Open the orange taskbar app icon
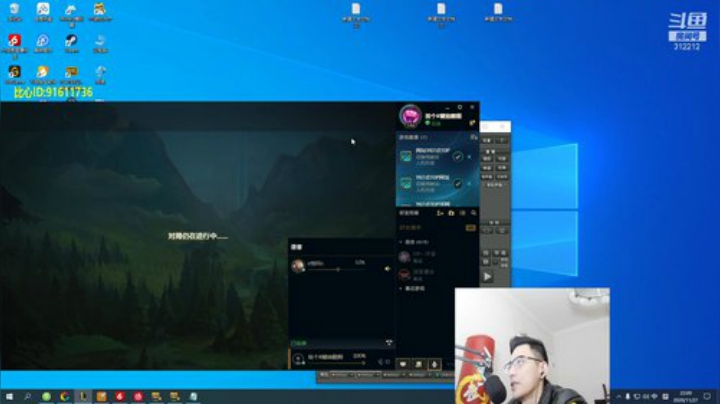This screenshot has width=720, height=404. (101, 396)
